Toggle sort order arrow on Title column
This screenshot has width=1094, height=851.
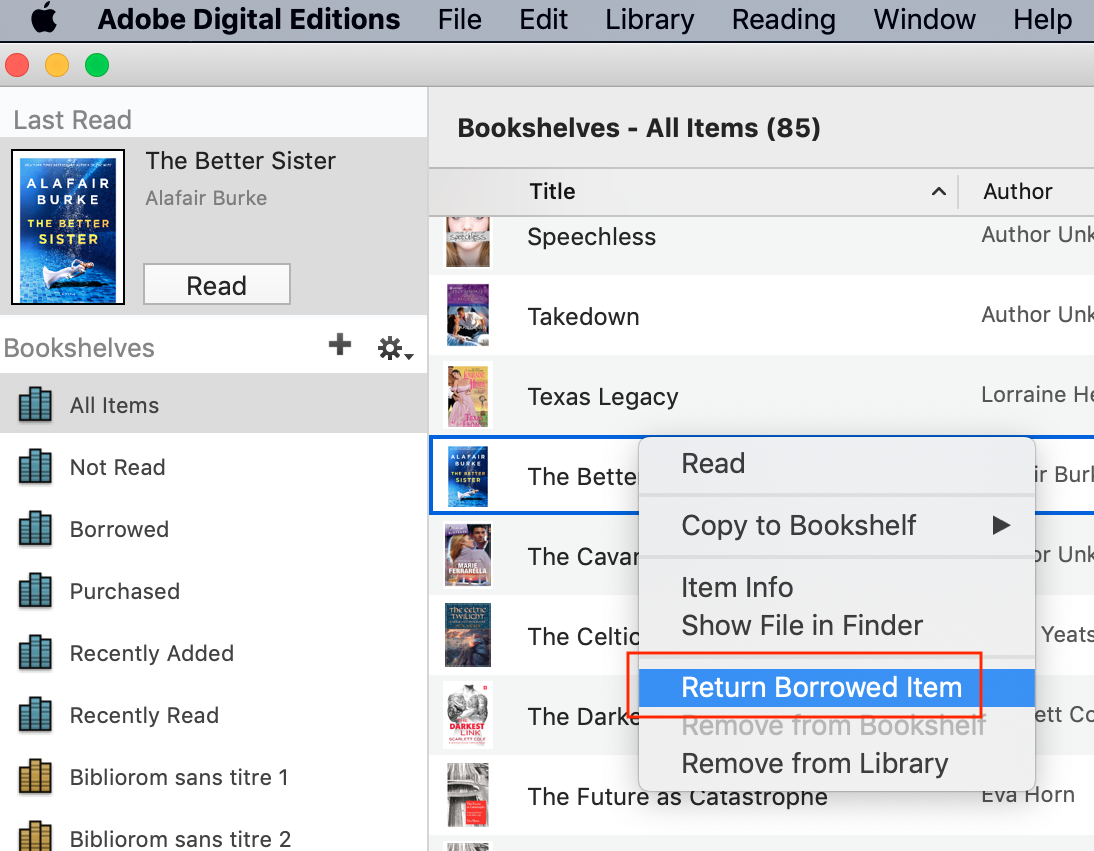937,192
